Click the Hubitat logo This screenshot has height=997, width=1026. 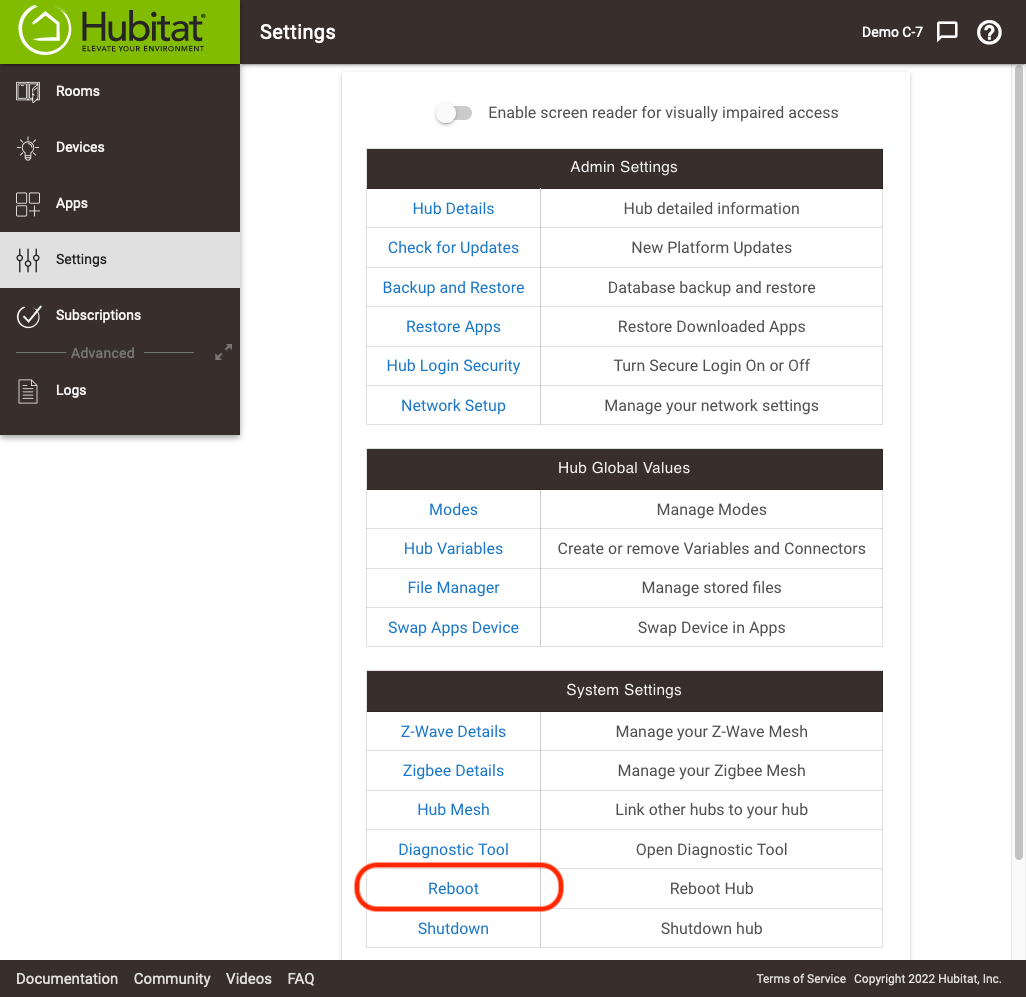coord(112,30)
